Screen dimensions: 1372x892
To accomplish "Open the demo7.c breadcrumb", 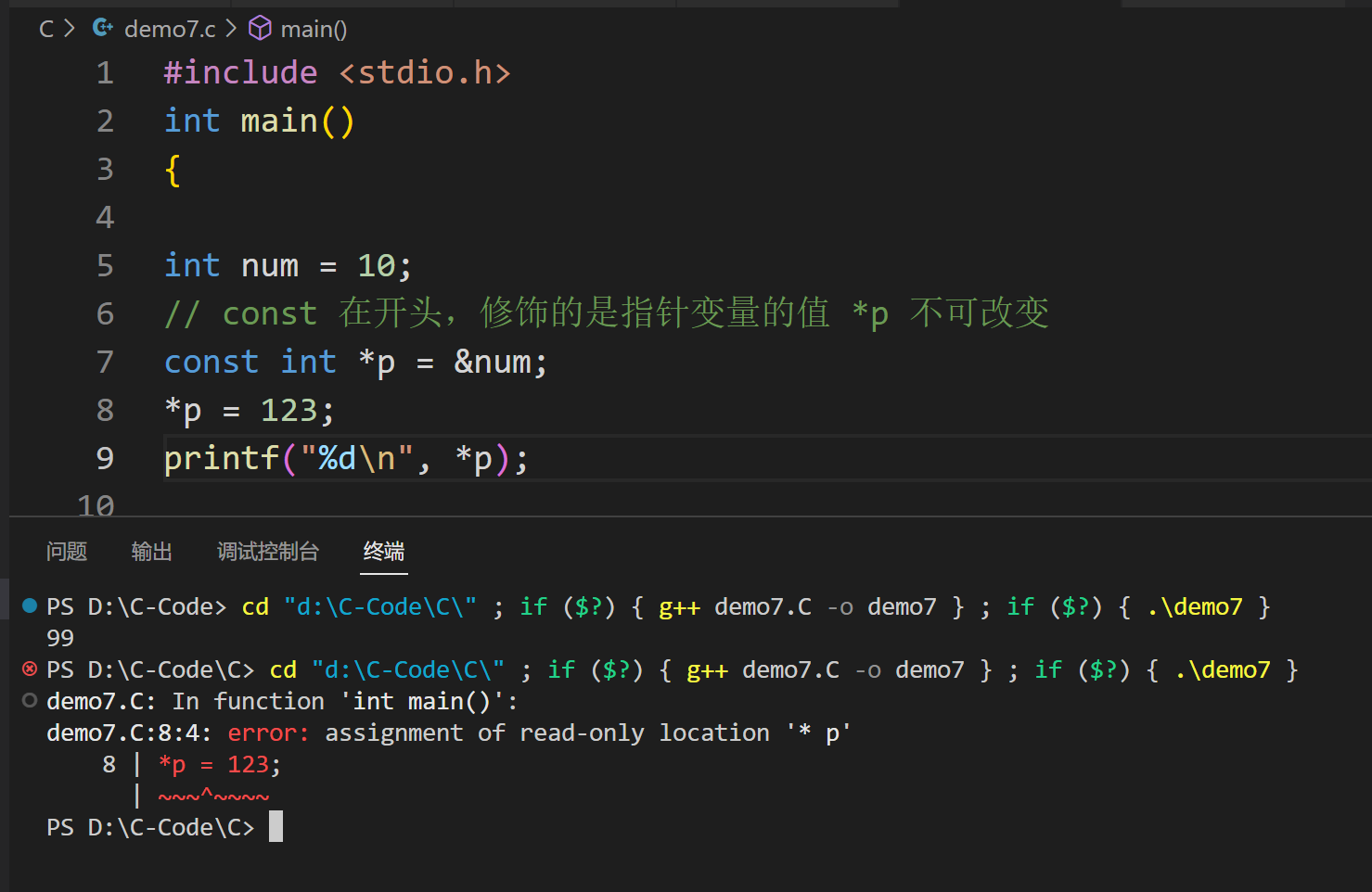I will 170,30.
